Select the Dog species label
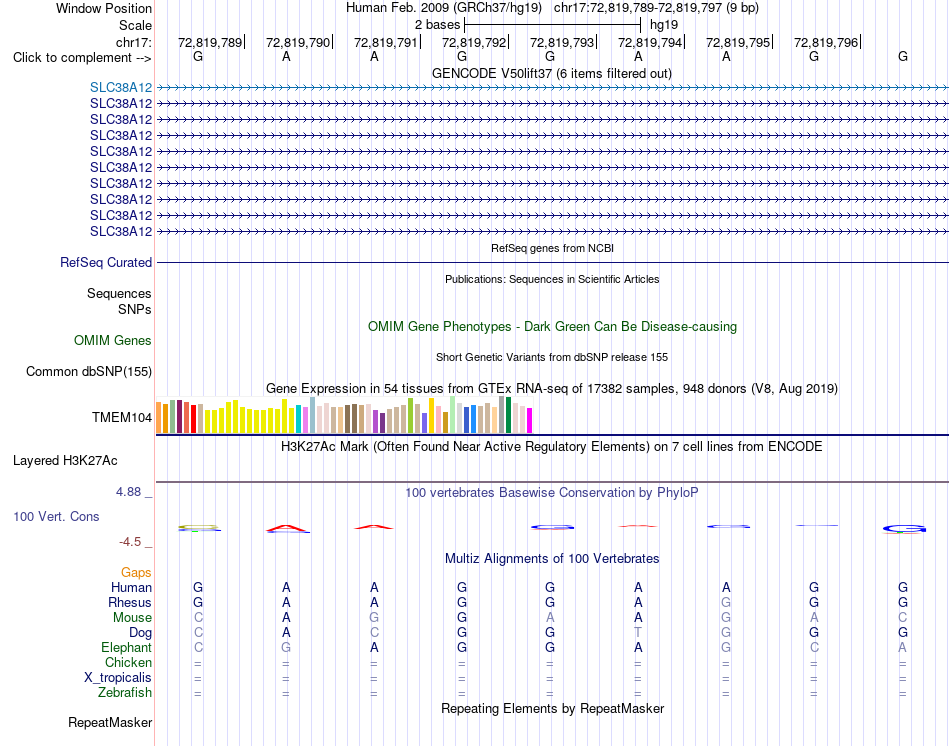Image resolution: width=950 pixels, height=746 pixels. (140, 633)
